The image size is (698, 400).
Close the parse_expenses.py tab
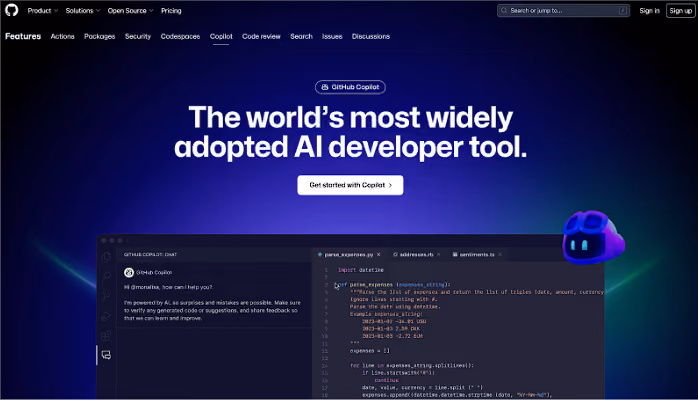tap(379, 255)
